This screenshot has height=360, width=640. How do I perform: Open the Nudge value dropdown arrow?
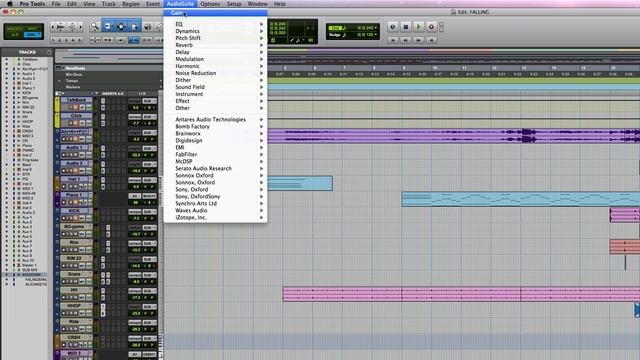(x=376, y=35)
